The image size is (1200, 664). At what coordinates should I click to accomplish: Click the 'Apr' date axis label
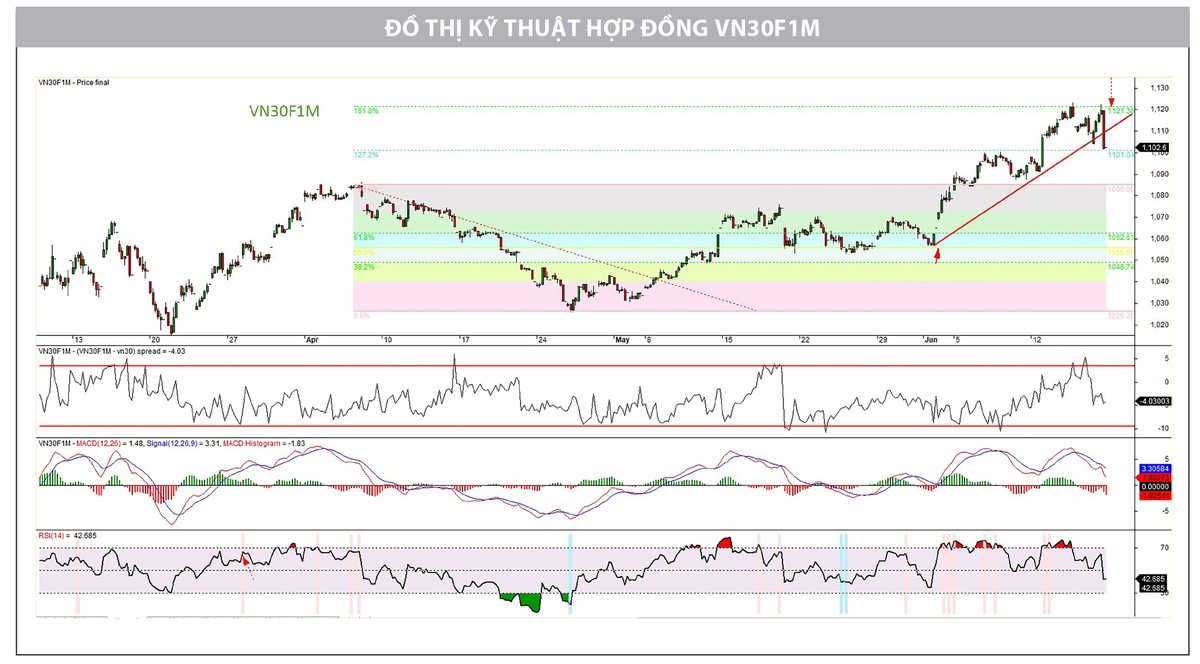pyautogui.click(x=309, y=340)
